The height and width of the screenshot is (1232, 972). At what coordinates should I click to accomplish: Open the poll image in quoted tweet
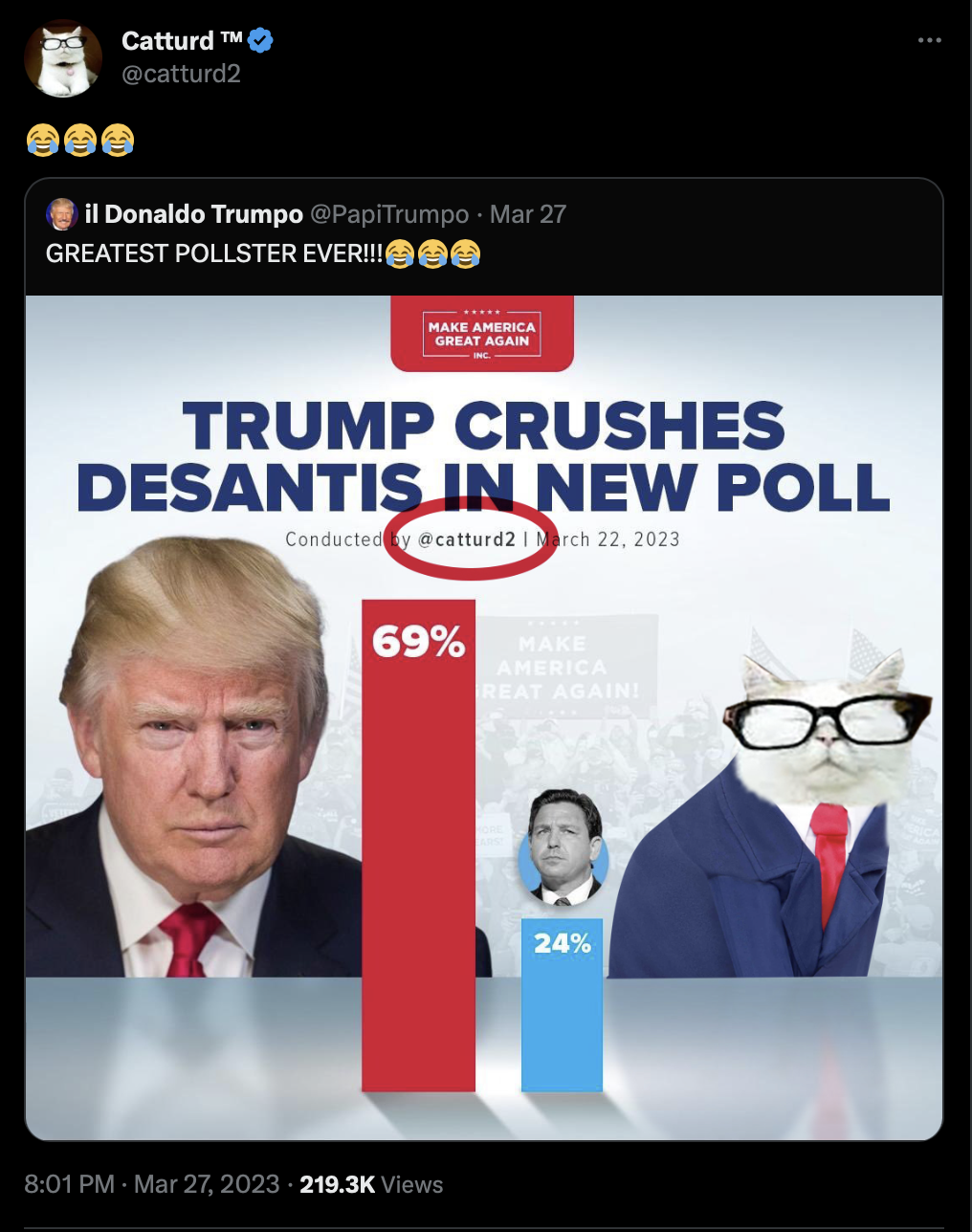tap(484, 717)
